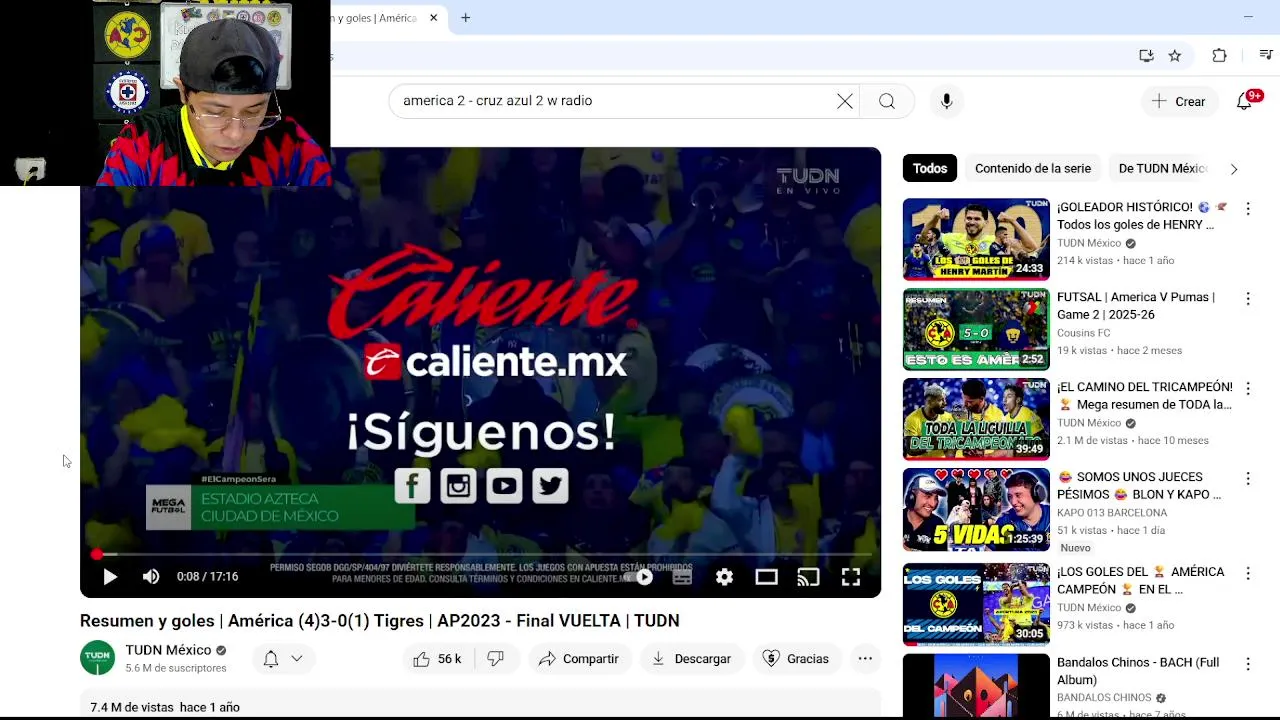Open the TUDN México channel avatar

(x=98, y=658)
